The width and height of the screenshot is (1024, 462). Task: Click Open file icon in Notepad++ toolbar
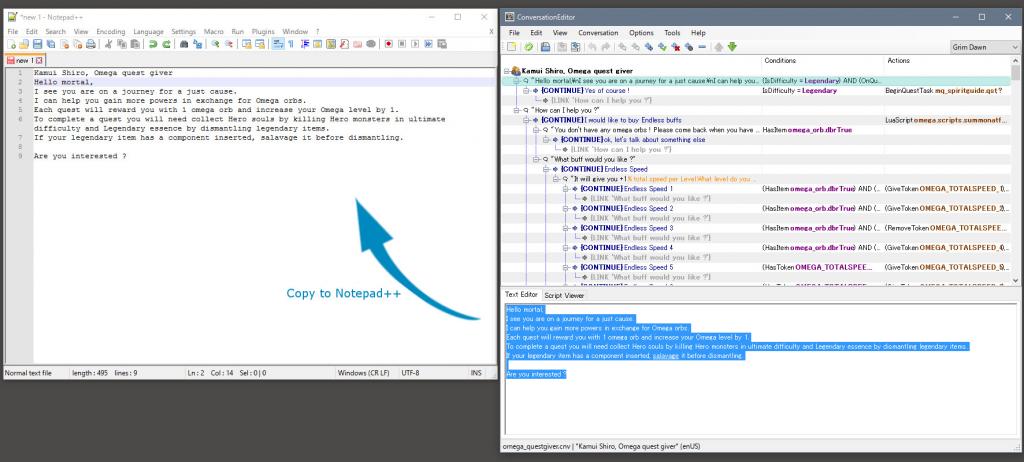tap(24, 44)
